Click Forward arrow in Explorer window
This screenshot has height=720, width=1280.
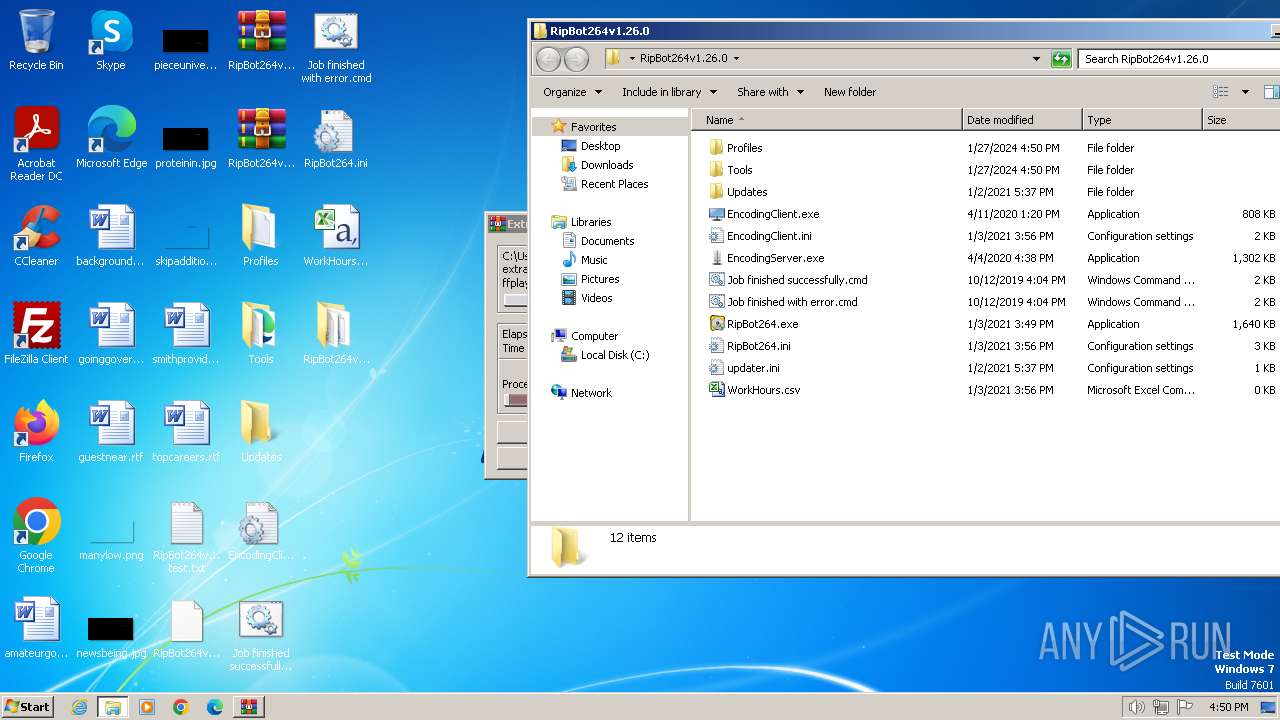pos(577,59)
